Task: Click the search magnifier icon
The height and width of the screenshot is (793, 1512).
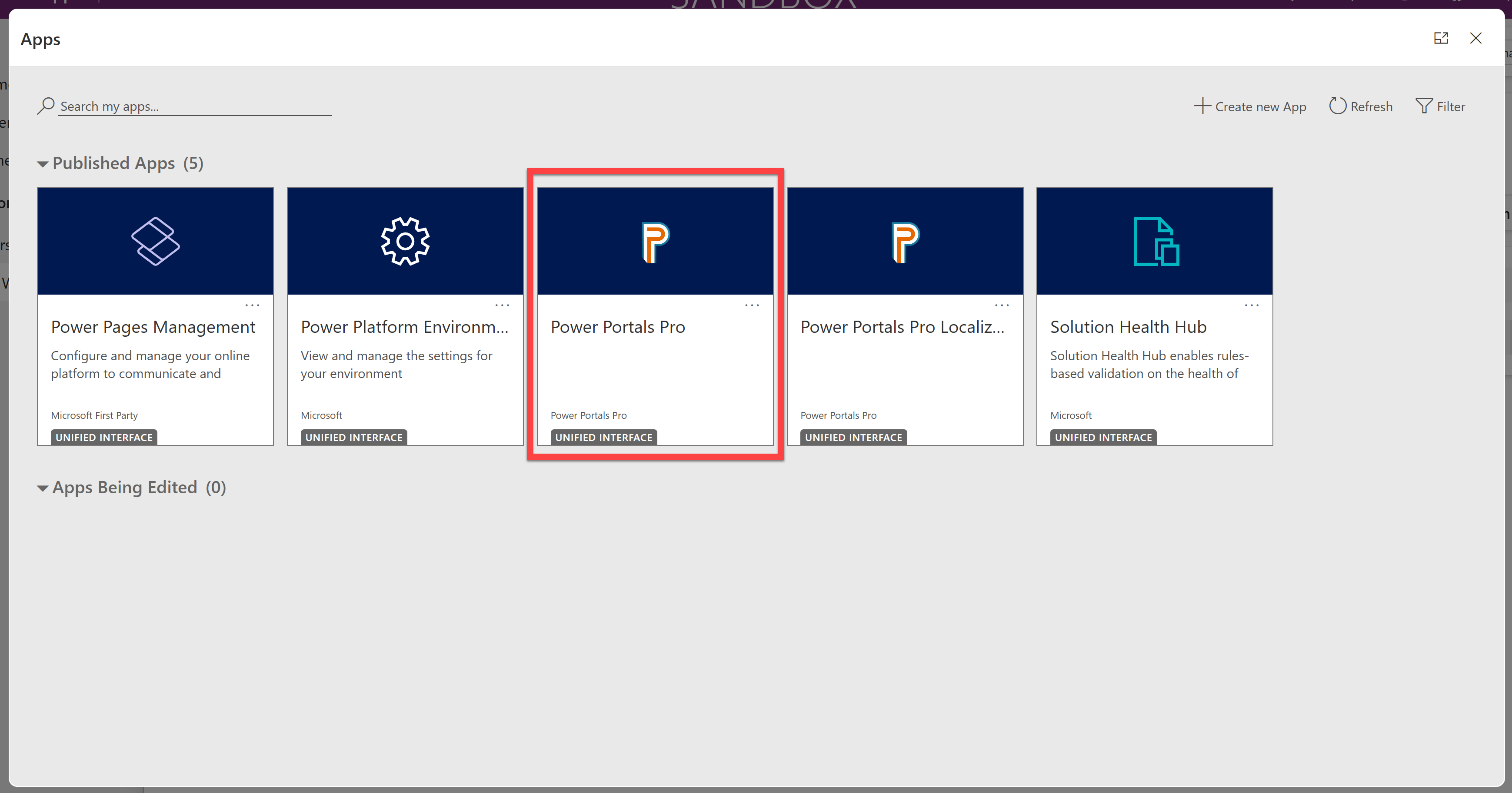Action: tap(46, 106)
